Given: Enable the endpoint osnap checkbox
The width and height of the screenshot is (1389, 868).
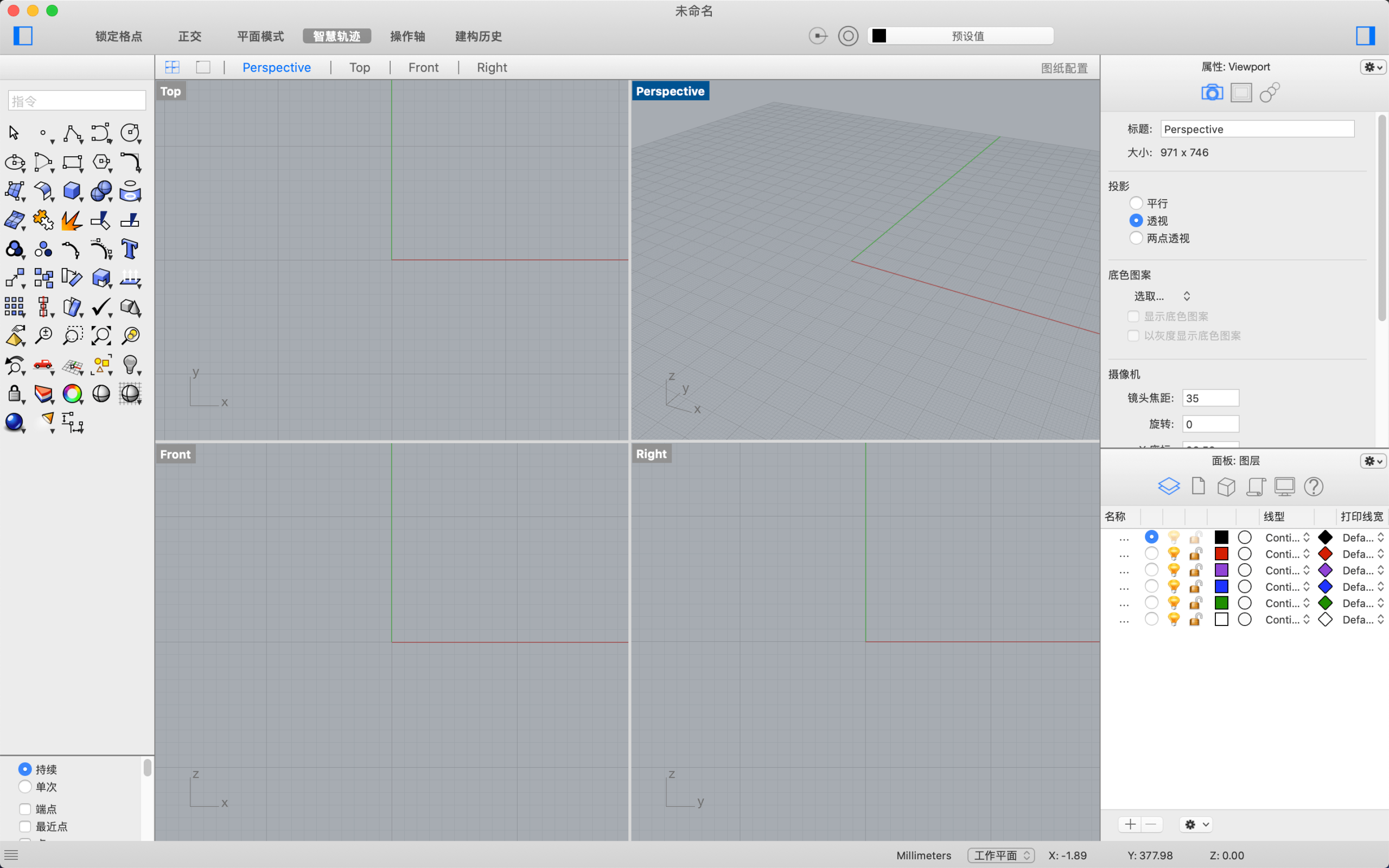Looking at the screenshot, I should (26, 809).
